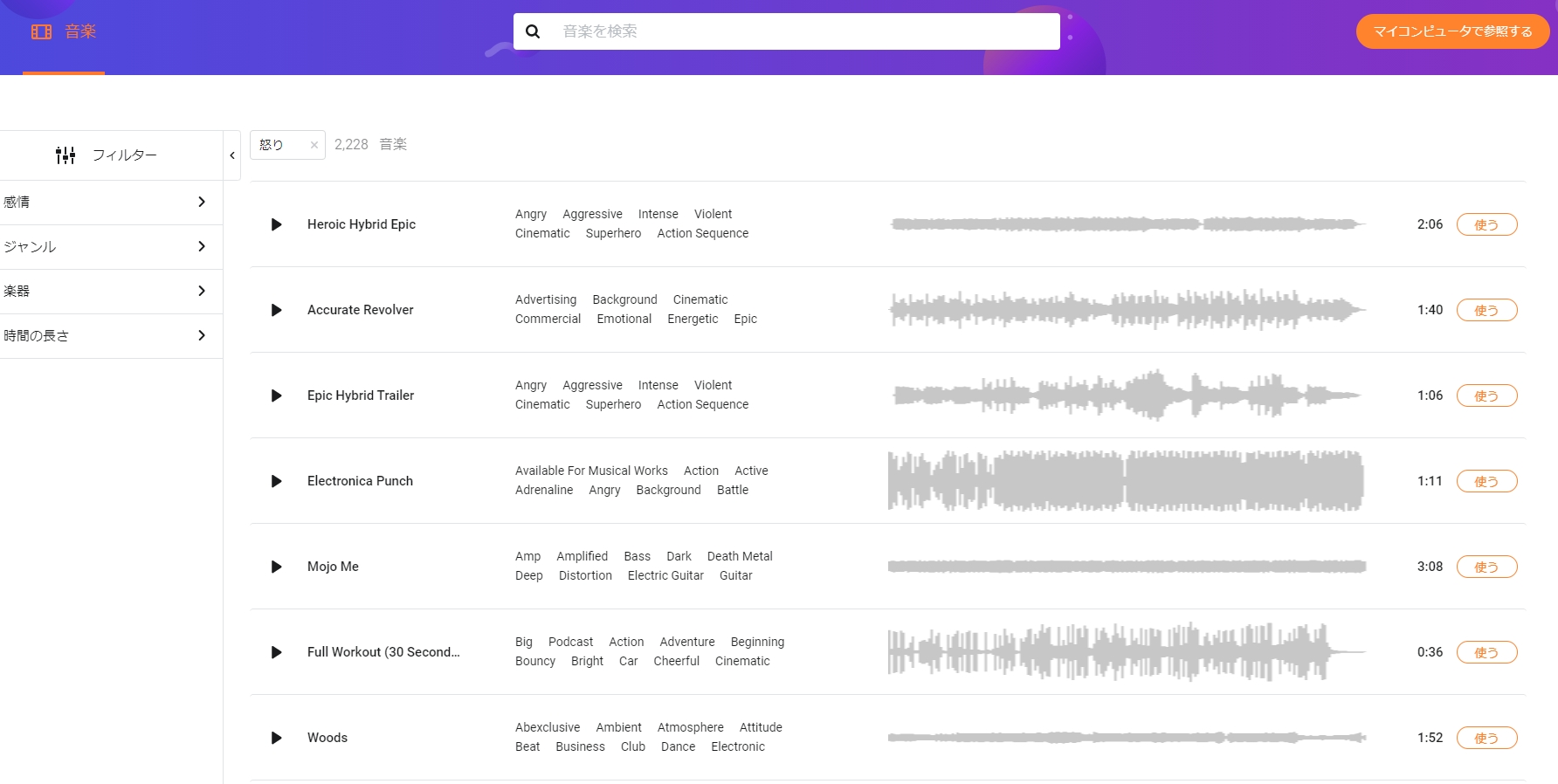Seek within Electronica Punch waveform
The image size is (1558, 784).
point(1126,481)
